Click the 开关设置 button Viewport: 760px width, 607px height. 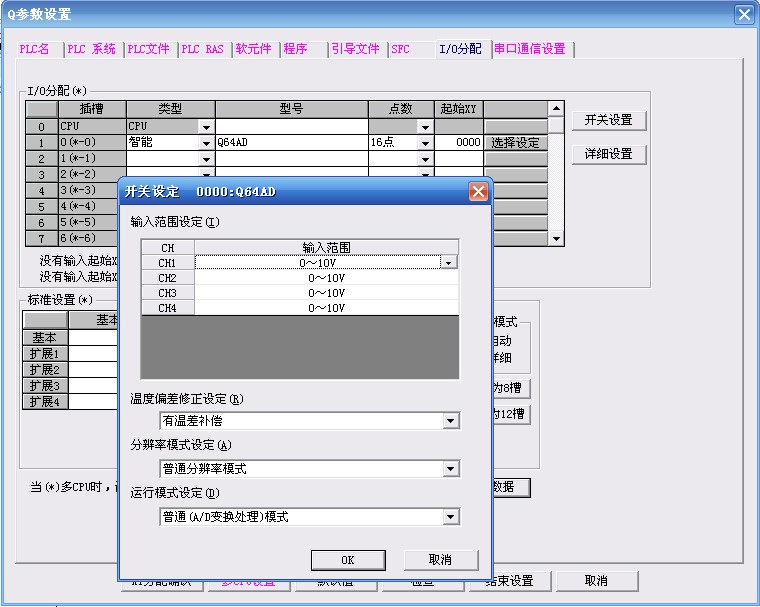(608, 120)
